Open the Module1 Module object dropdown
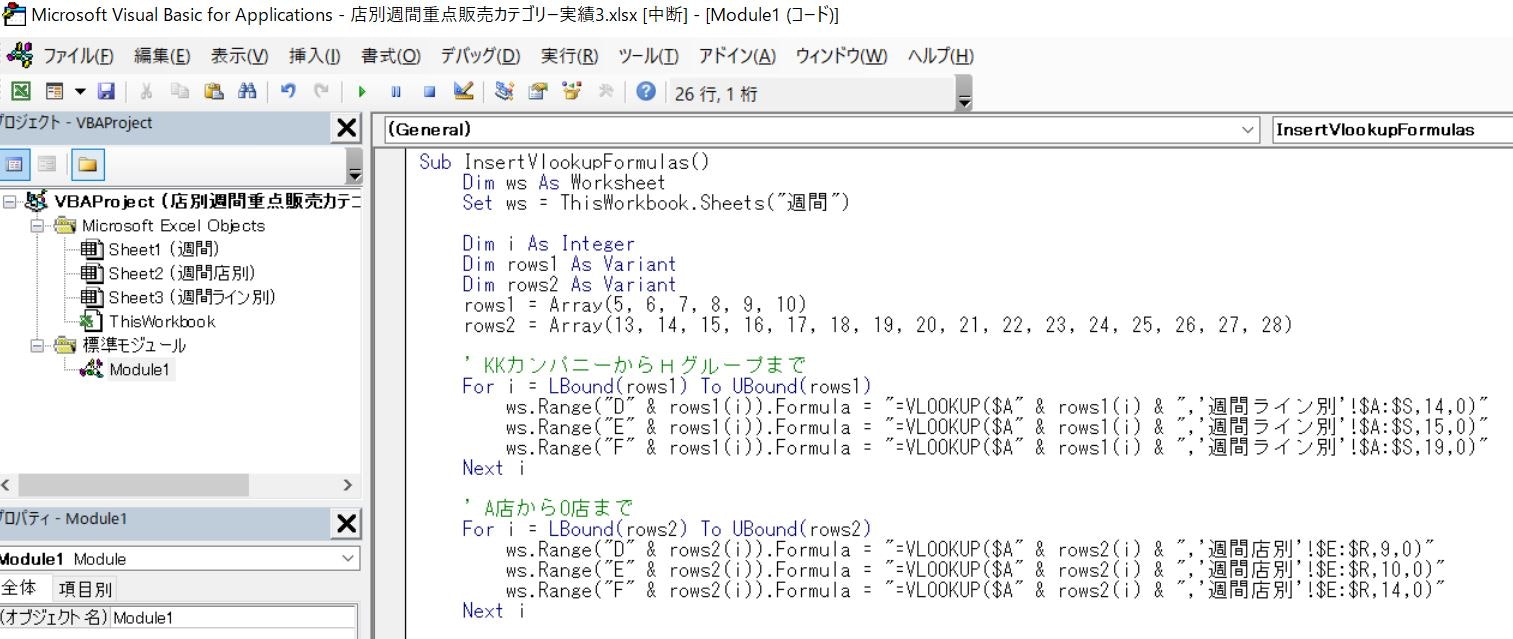The height and width of the screenshot is (639, 1513). (x=179, y=559)
